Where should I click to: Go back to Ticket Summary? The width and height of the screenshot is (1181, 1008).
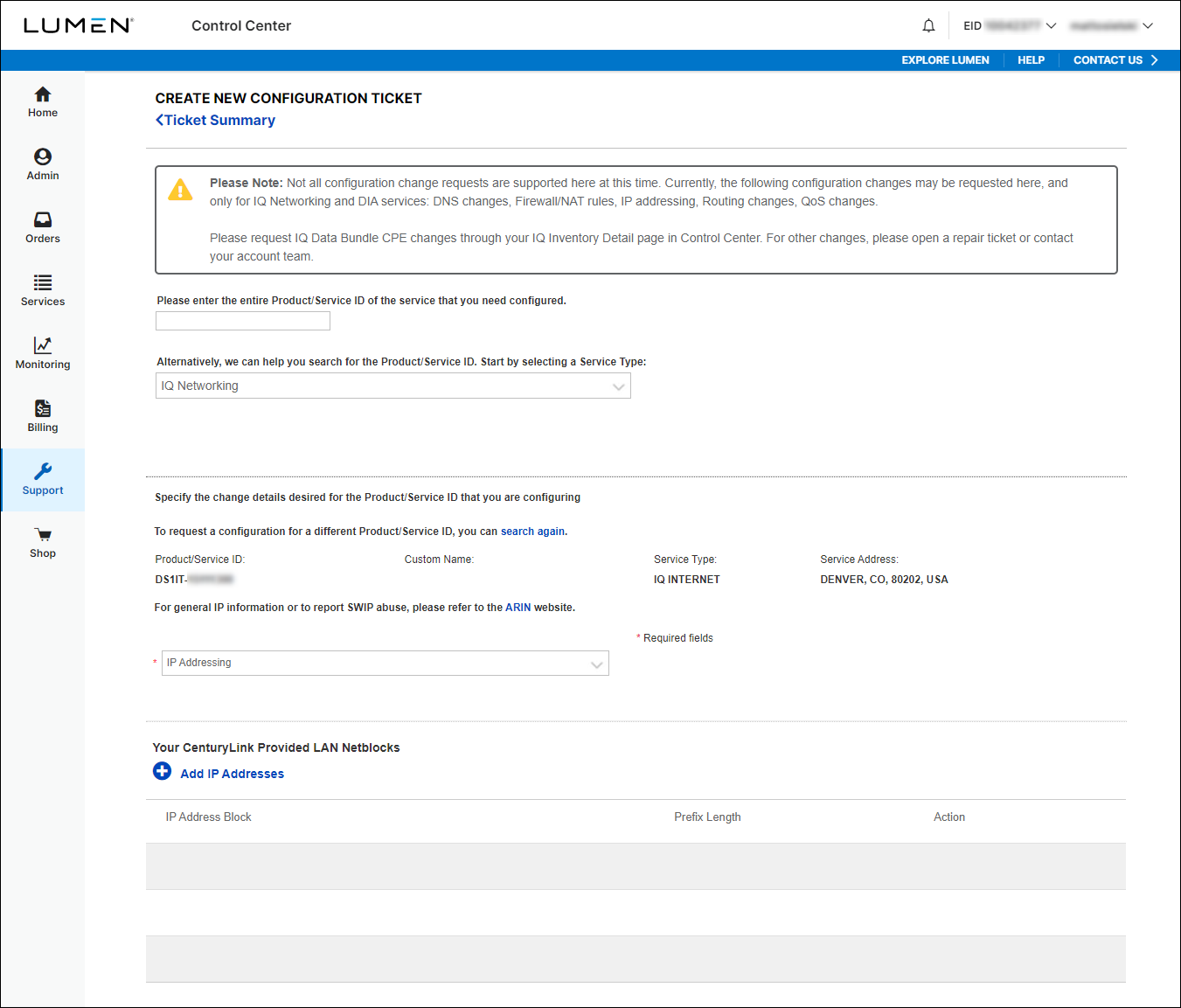pos(215,121)
